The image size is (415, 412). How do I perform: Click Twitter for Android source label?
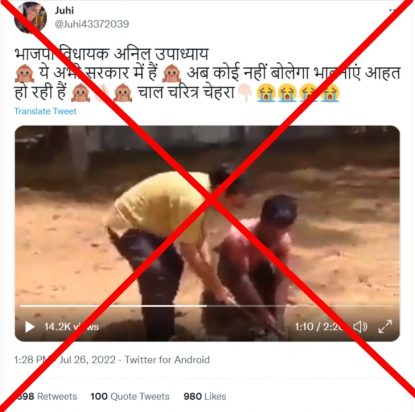click(167, 360)
